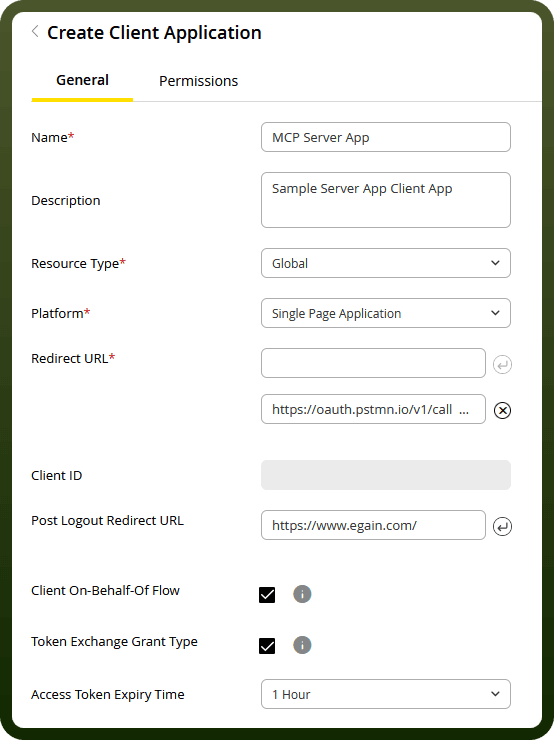This screenshot has height=740, width=554.
Task: Show info for Token Exchange Grant Type
Action: [302, 645]
